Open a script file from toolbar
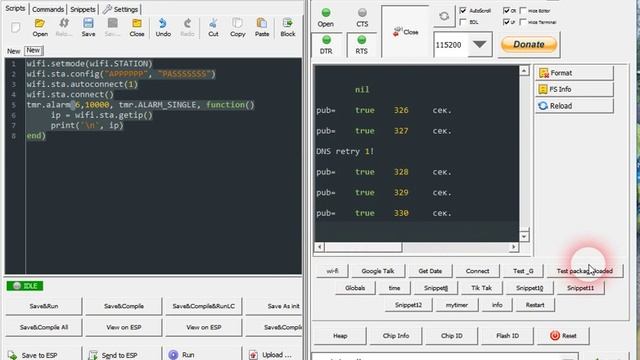This screenshot has height=360, width=640. coord(40,27)
